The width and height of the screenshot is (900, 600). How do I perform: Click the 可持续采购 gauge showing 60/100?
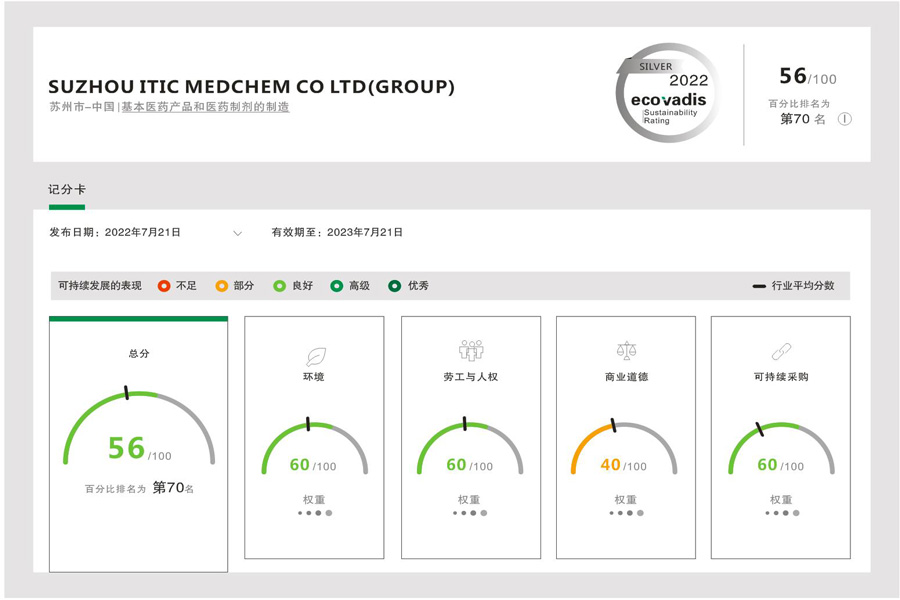click(x=781, y=447)
